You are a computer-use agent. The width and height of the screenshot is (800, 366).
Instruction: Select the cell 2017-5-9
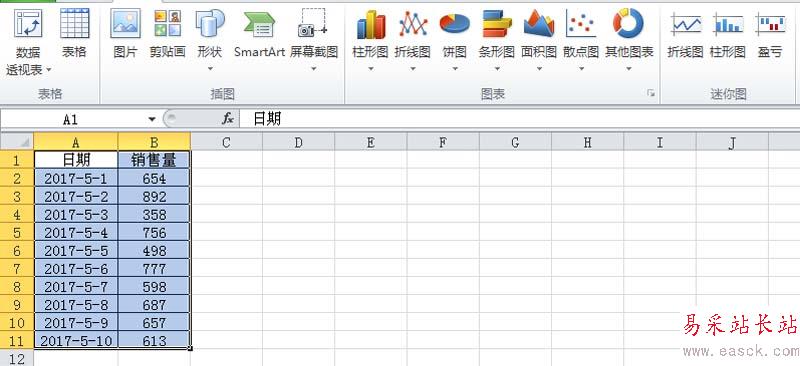coord(76,323)
